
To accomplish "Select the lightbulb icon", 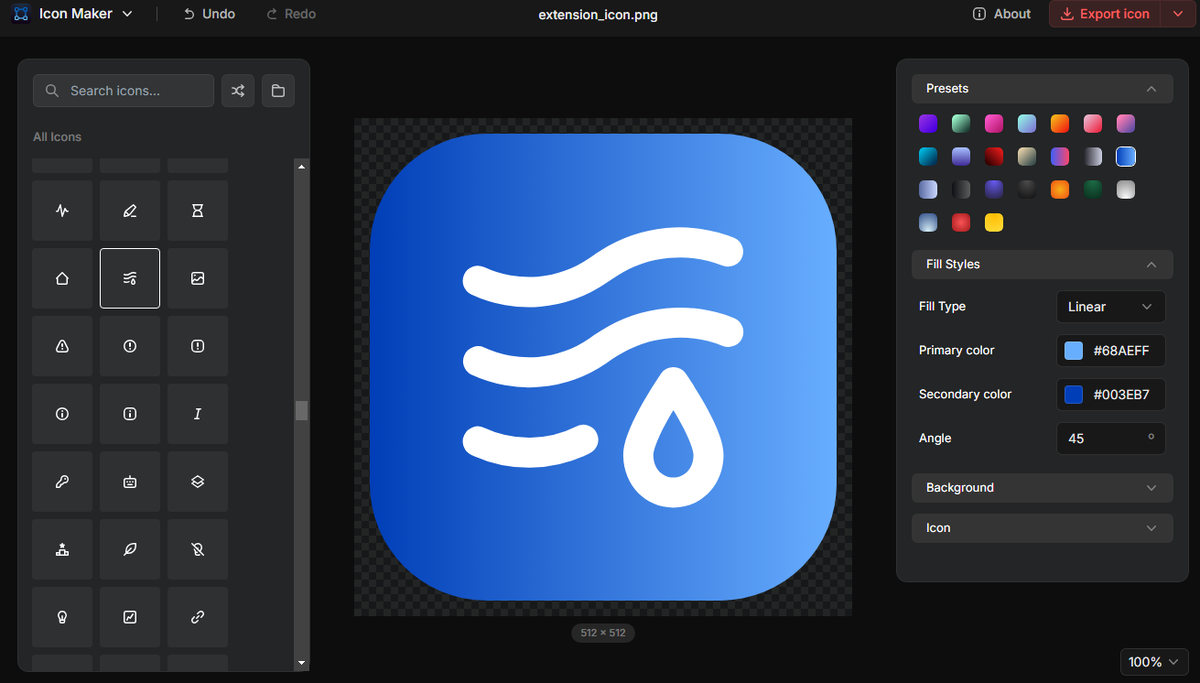I will [62, 617].
